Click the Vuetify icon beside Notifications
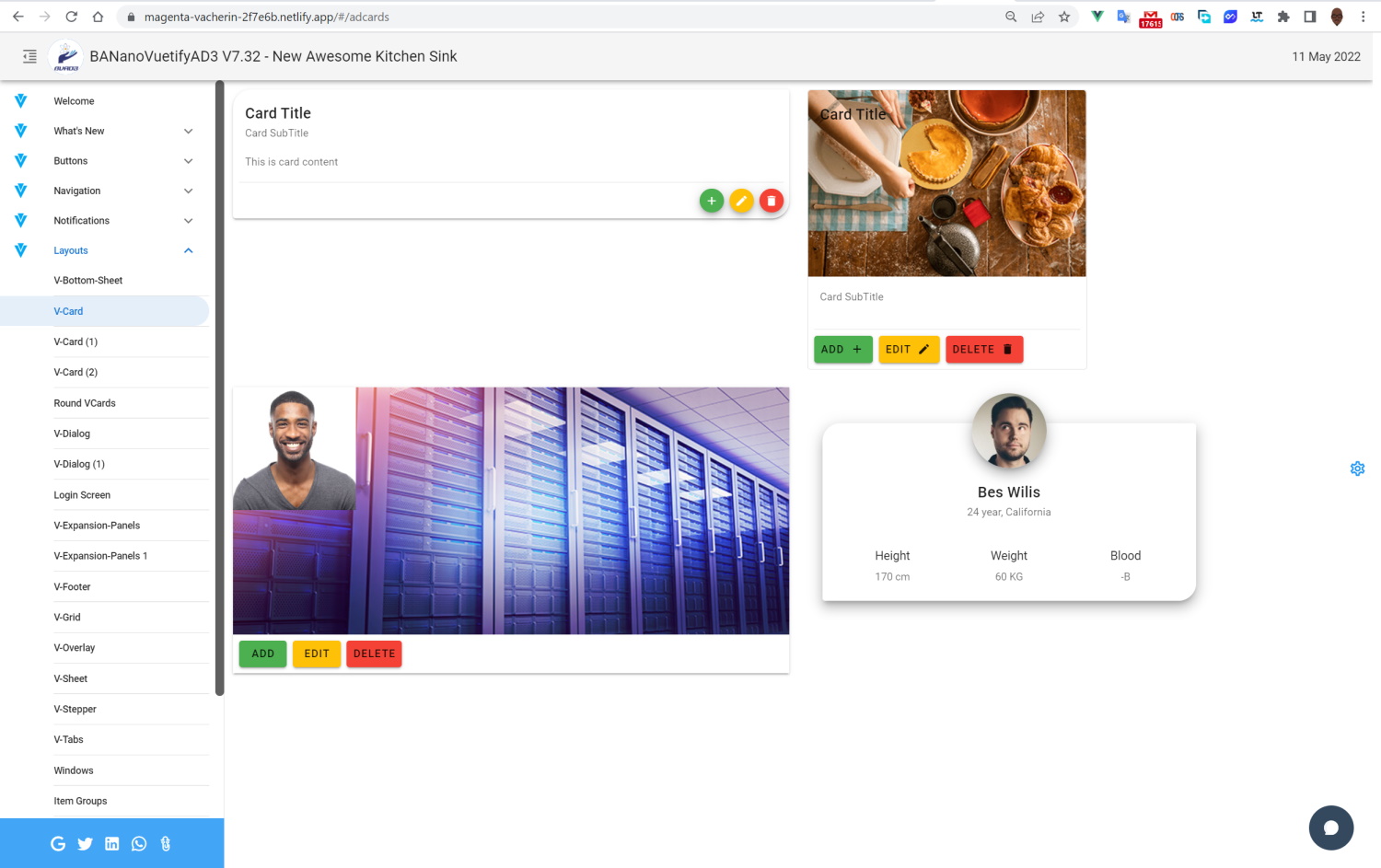 click(20, 221)
